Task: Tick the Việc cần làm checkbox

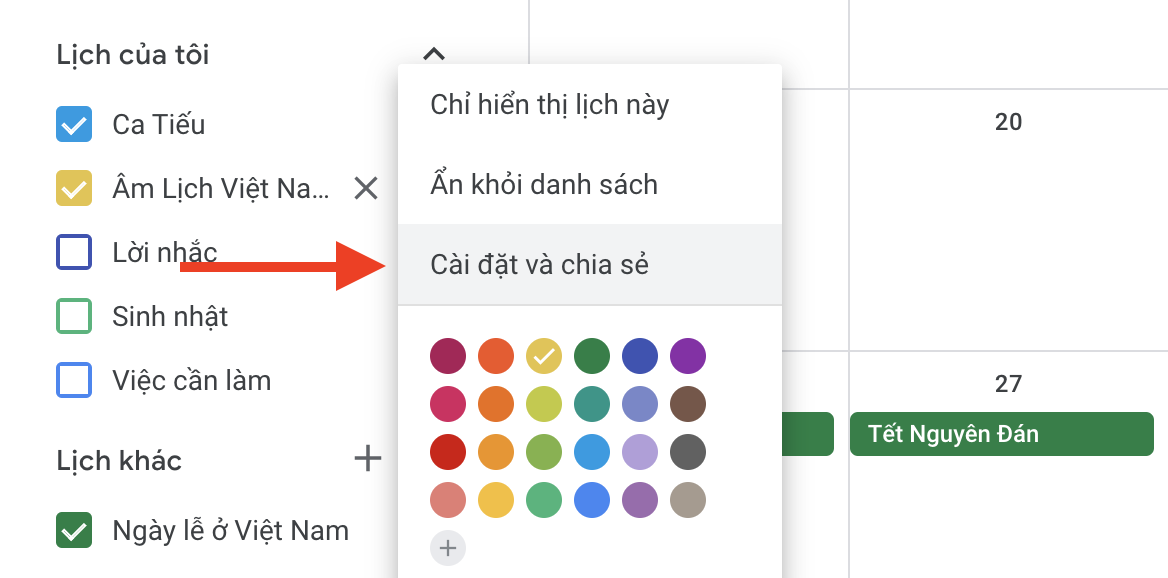Action: coord(74,380)
